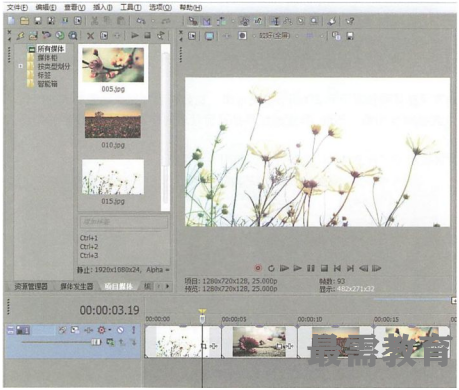Open Project Video Properties in preview toolbar

click(192, 36)
